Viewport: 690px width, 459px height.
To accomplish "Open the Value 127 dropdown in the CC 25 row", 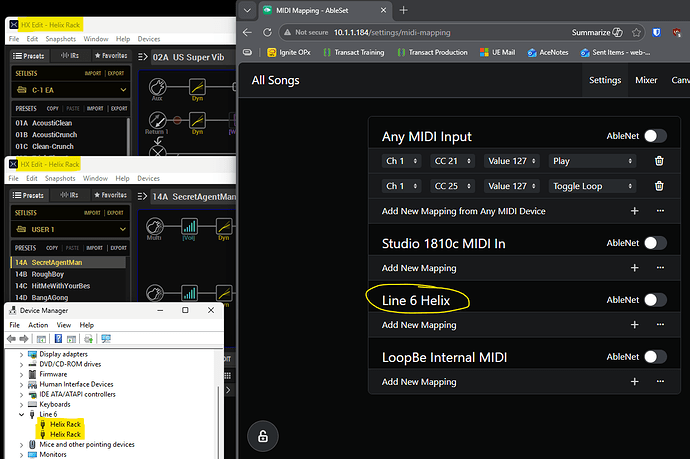I will 511,186.
